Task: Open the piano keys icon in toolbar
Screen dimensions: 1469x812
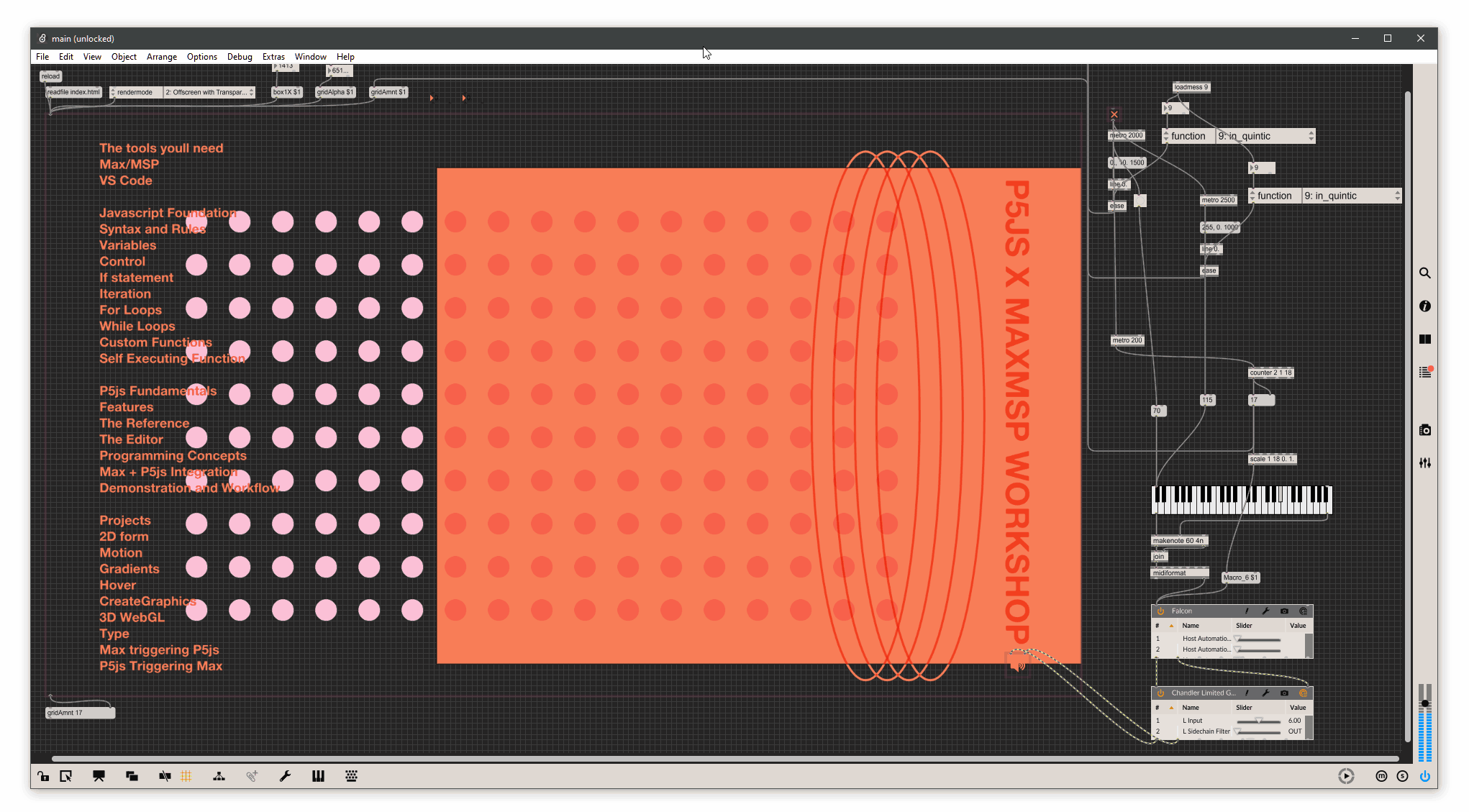Action: point(318,776)
